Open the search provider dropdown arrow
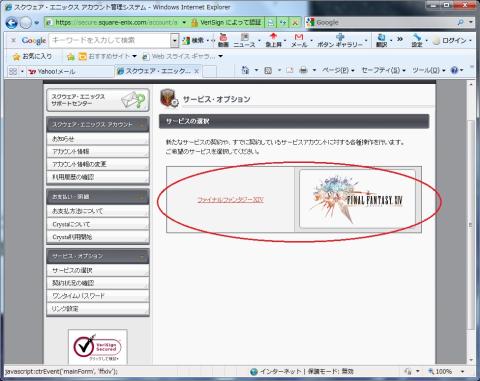This screenshot has height=381, width=480. [471, 23]
